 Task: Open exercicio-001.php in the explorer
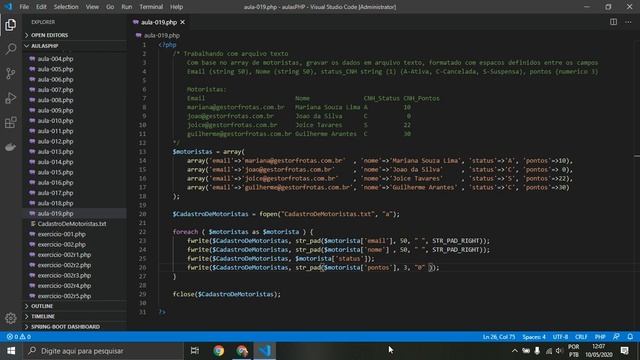click(75, 234)
